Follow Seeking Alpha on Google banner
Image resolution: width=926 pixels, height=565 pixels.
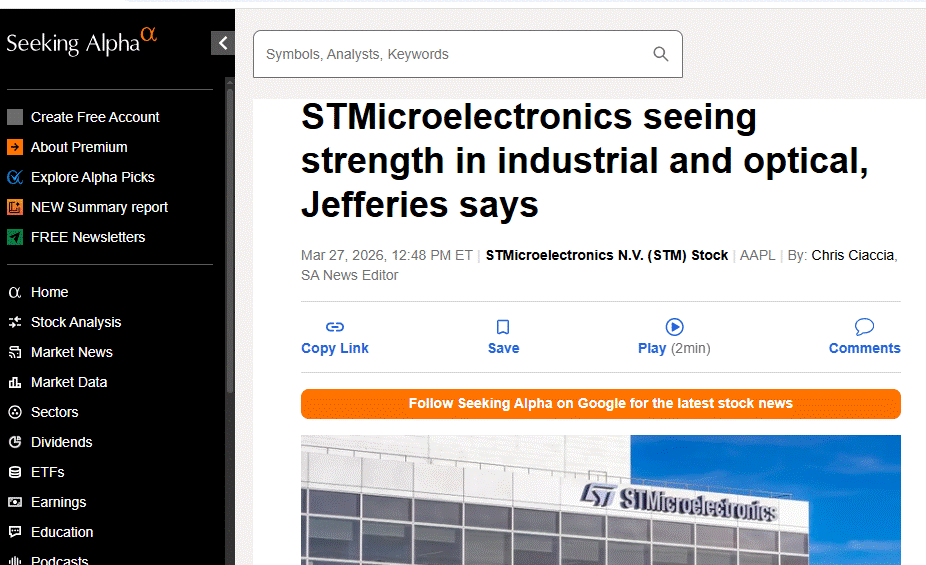click(x=600, y=404)
